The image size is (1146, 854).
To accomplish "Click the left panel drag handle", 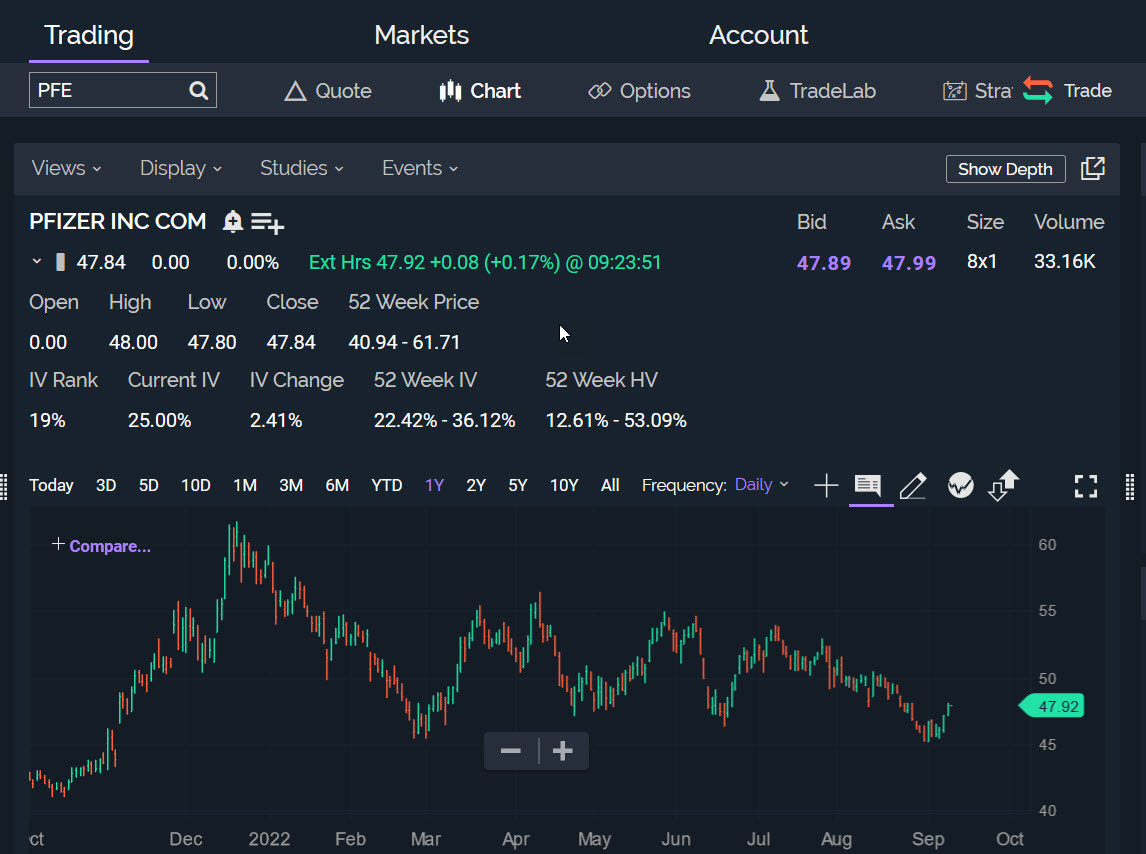I will coord(4,487).
